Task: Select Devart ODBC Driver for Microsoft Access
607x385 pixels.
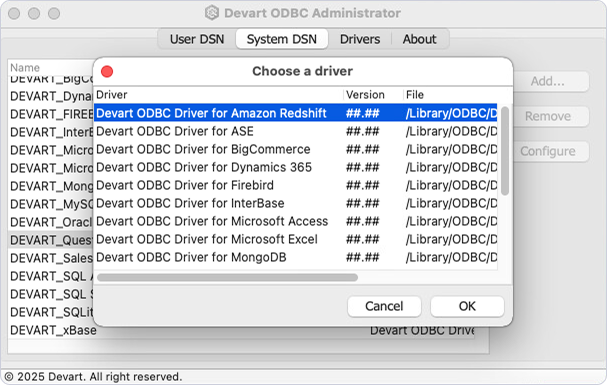Action: [296, 221]
